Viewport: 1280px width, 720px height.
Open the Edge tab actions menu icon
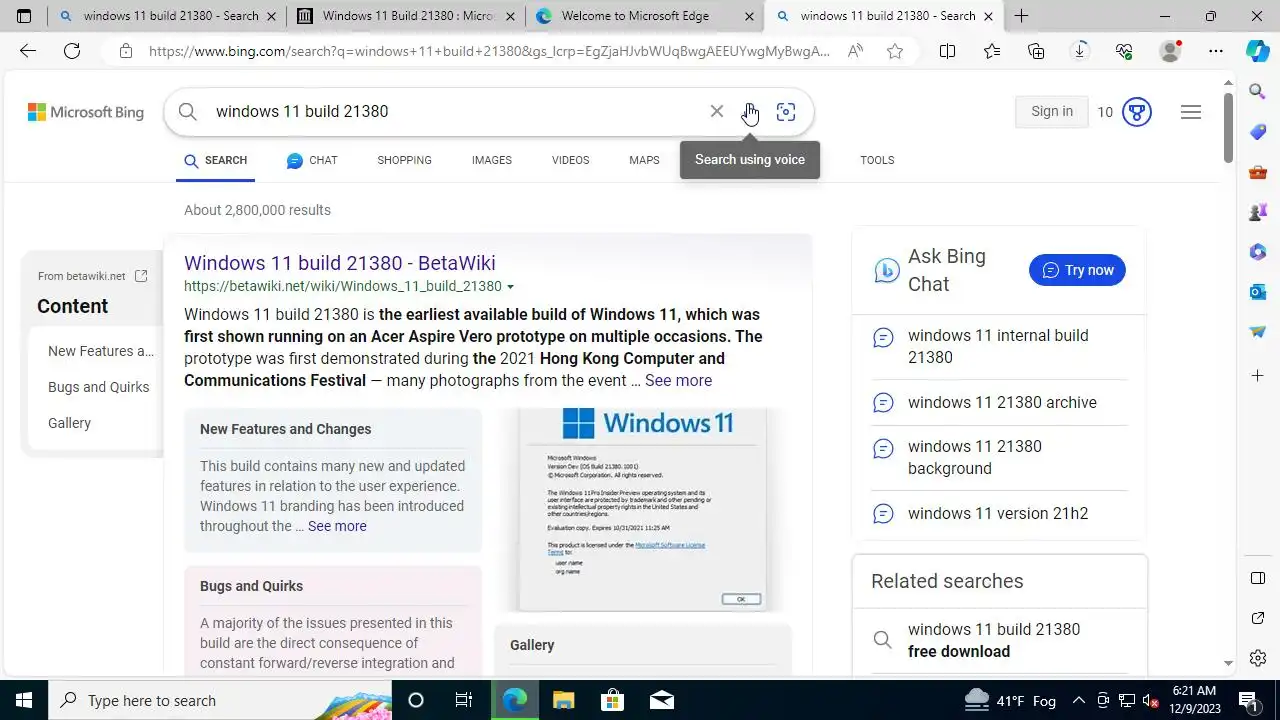[24, 16]
